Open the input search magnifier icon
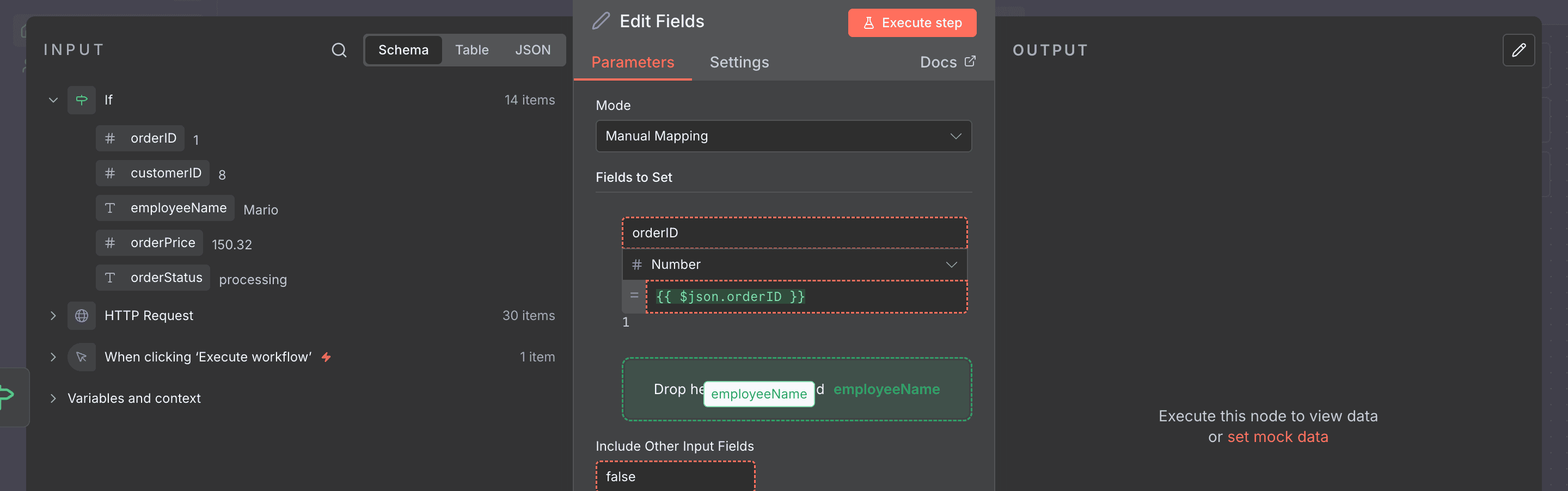 point(339,50)
